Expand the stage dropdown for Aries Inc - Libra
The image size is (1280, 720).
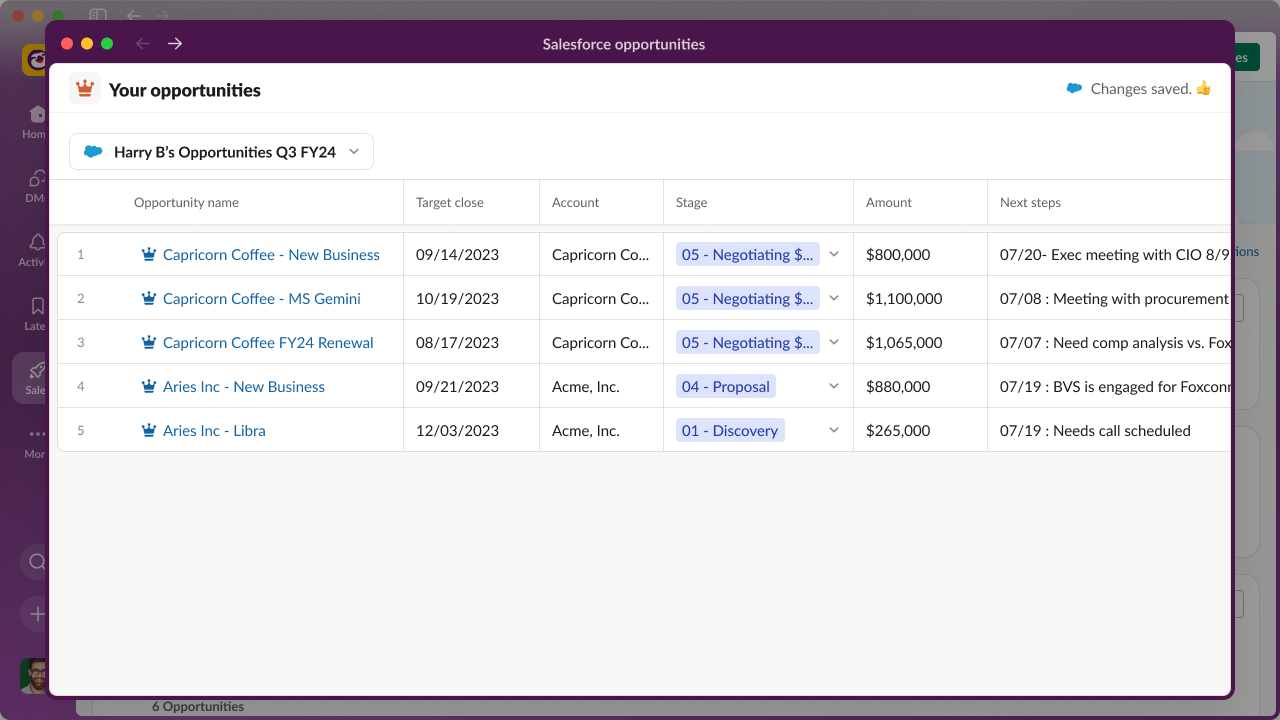(834, 431)
